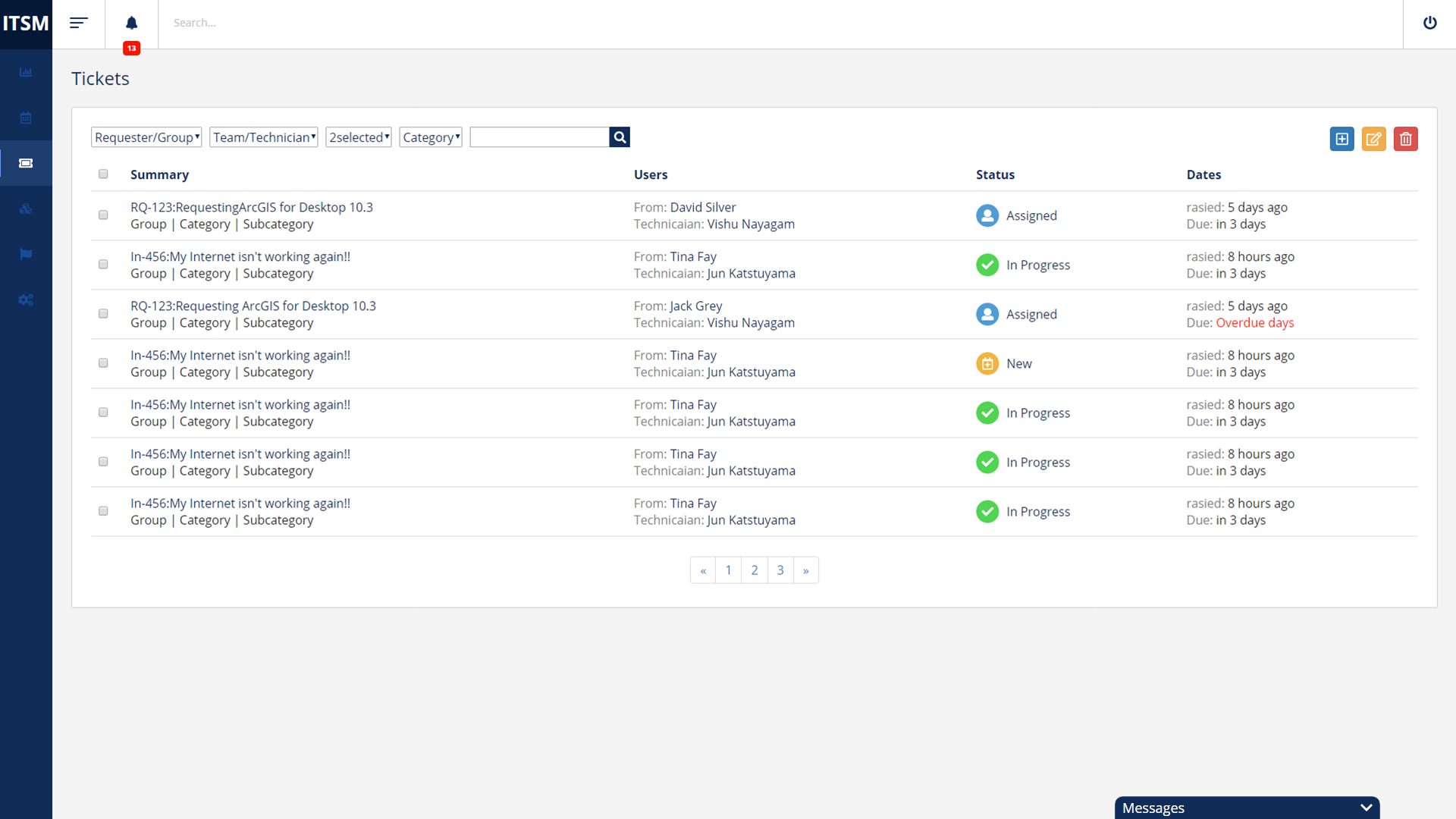Click the Status column header
1456x819 pixels.
point(995,174)
